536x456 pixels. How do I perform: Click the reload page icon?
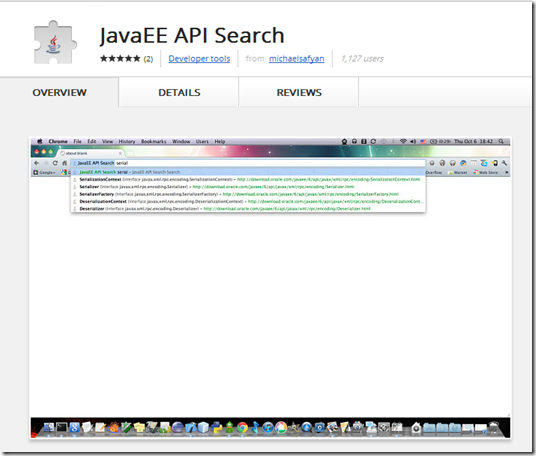(55, 163)
